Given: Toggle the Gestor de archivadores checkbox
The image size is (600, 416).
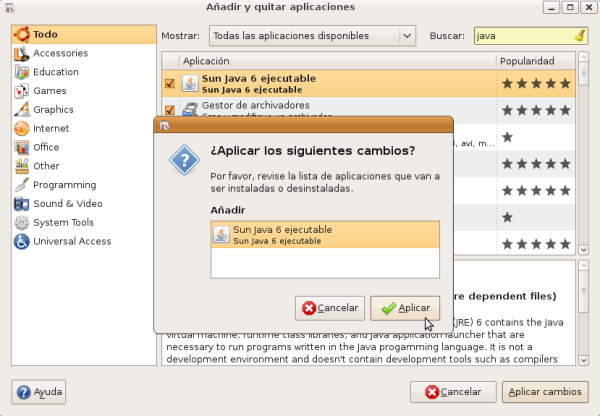Looking at the screenshot, I should [169, 109].
